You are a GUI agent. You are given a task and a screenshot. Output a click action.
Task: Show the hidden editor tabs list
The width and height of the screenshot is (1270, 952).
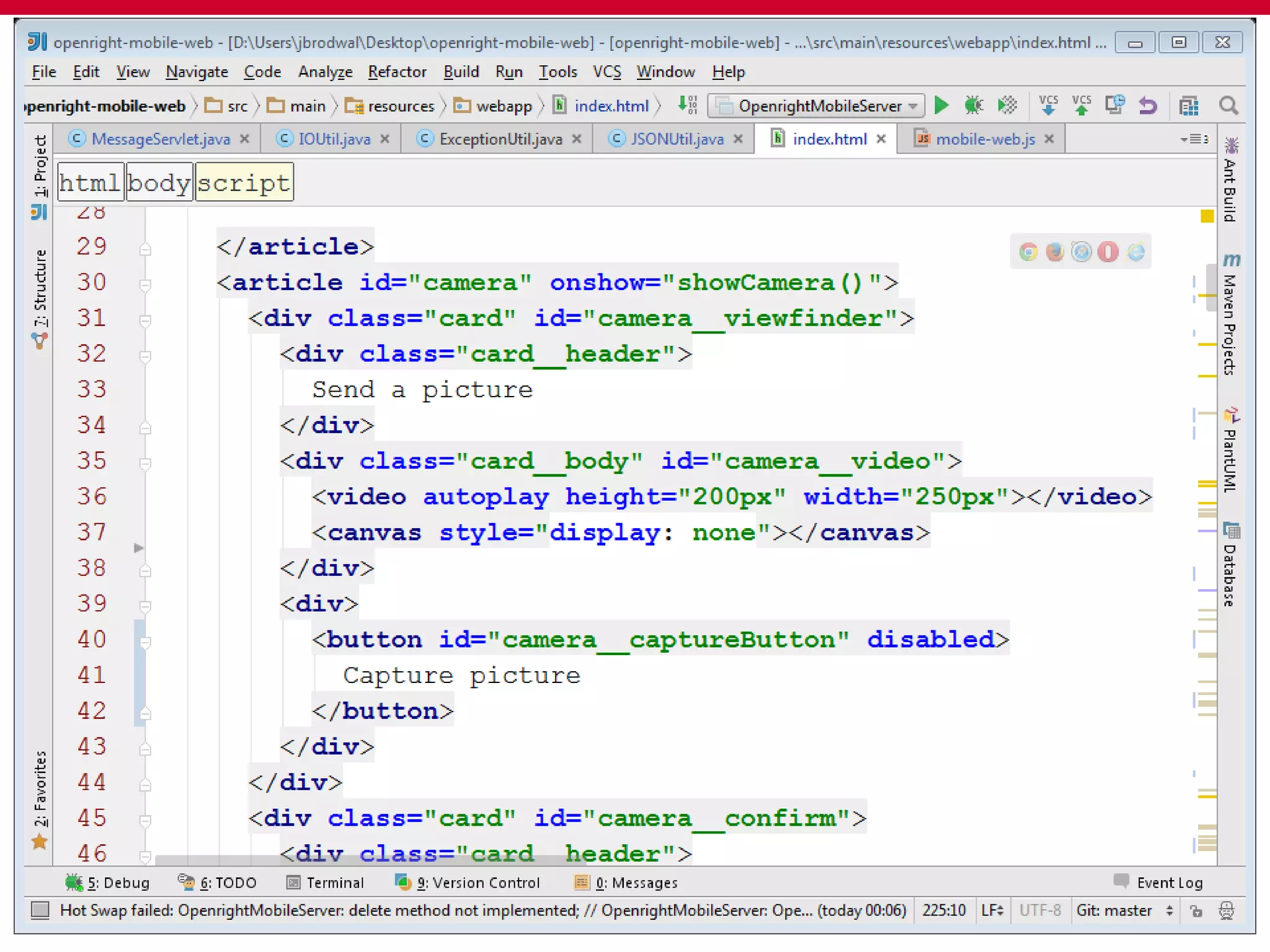(x=1194, y=139)
